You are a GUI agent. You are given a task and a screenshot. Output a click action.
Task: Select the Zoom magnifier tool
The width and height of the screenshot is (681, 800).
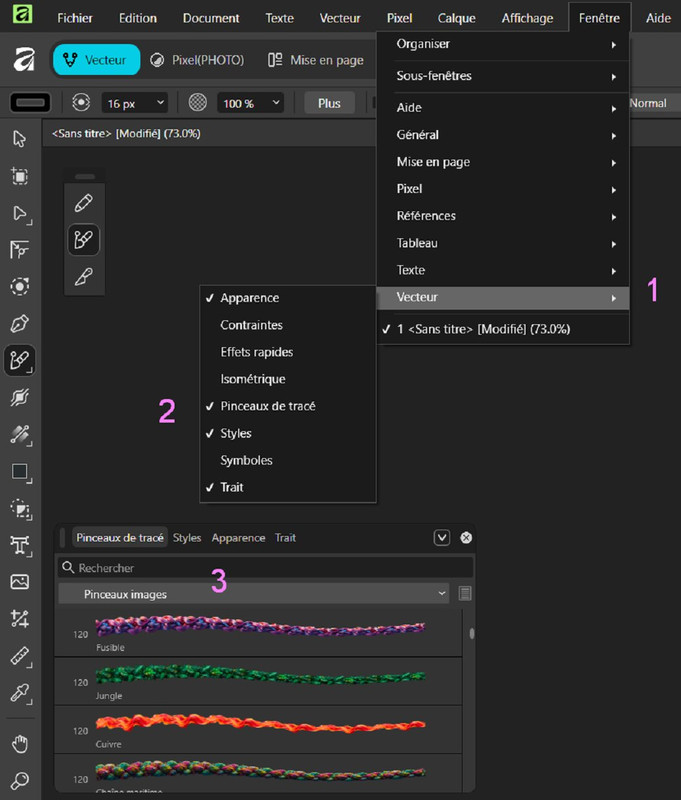pyautogui.click(x=19, y=780)
